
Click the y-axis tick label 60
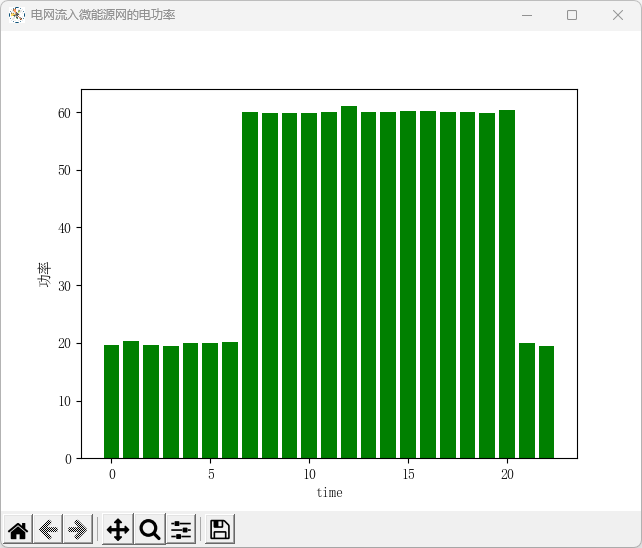(63, 113)
